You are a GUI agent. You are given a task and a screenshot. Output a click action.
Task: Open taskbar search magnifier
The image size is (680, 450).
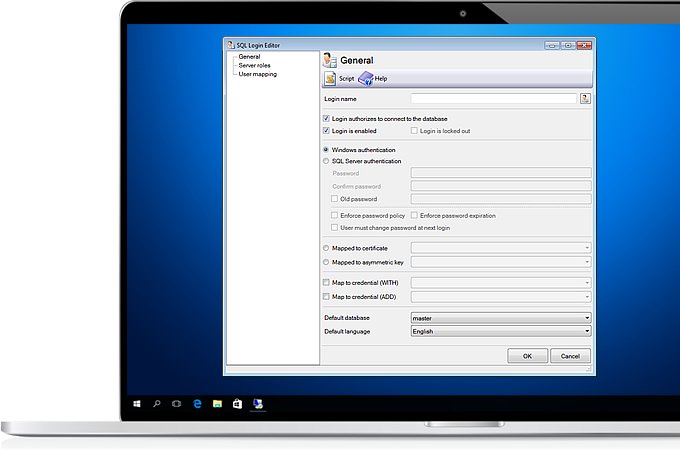point(157,404)
